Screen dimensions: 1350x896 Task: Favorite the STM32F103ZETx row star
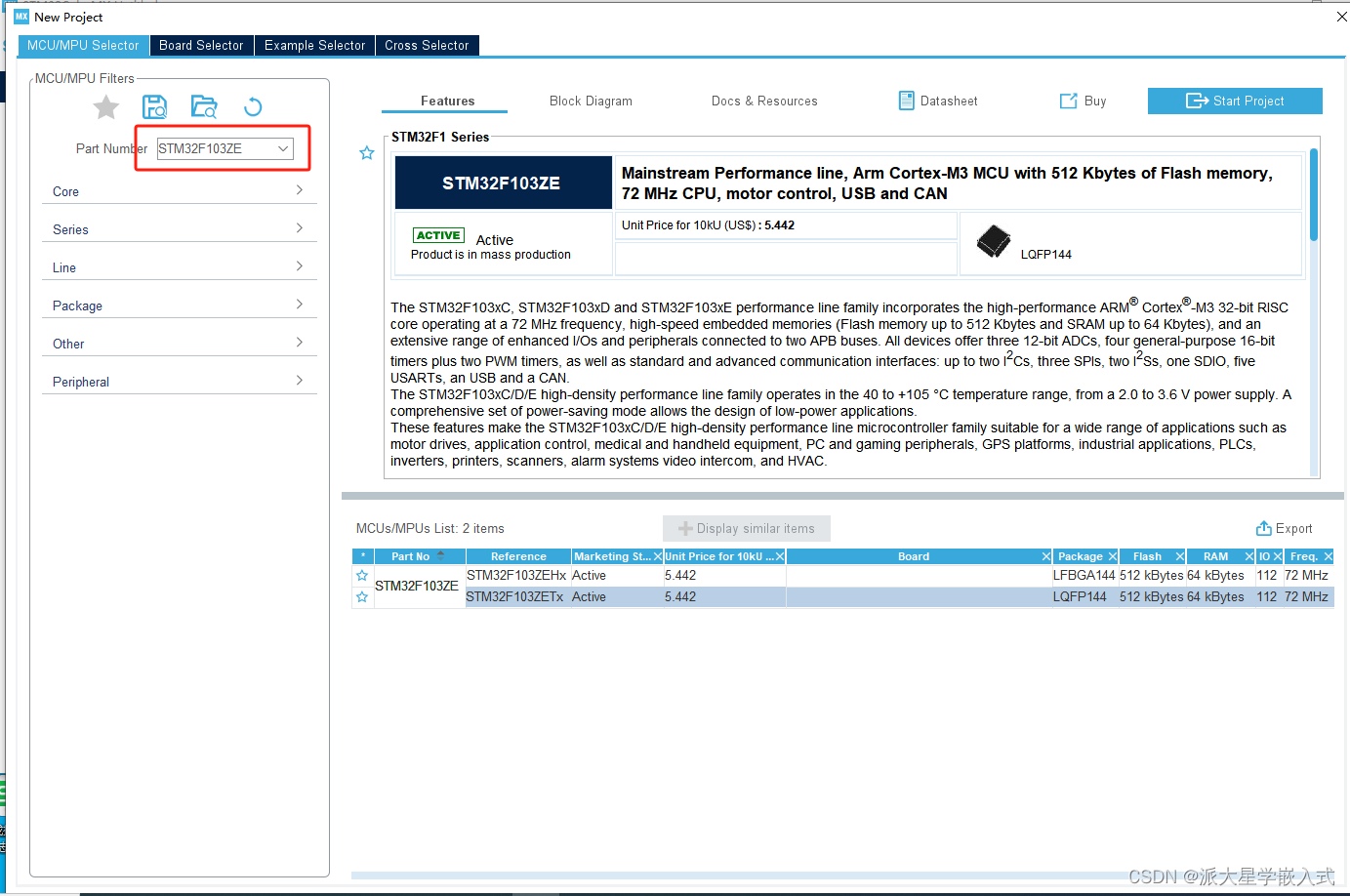pyautogui.click(x=362, y=597)
